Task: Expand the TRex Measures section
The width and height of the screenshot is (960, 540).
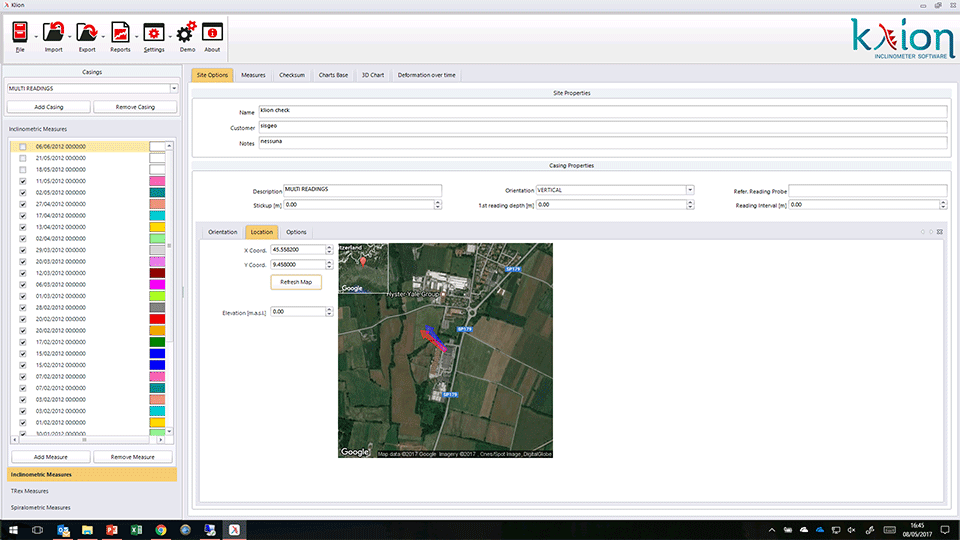Action: point(30,491)
